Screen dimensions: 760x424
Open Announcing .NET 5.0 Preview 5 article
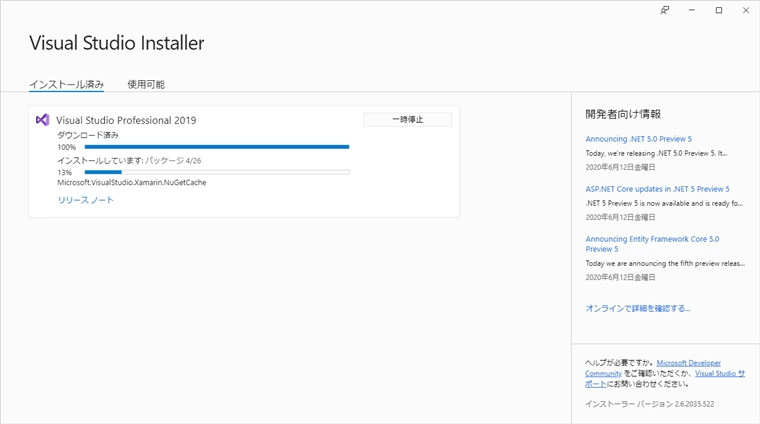click(638, 139)
